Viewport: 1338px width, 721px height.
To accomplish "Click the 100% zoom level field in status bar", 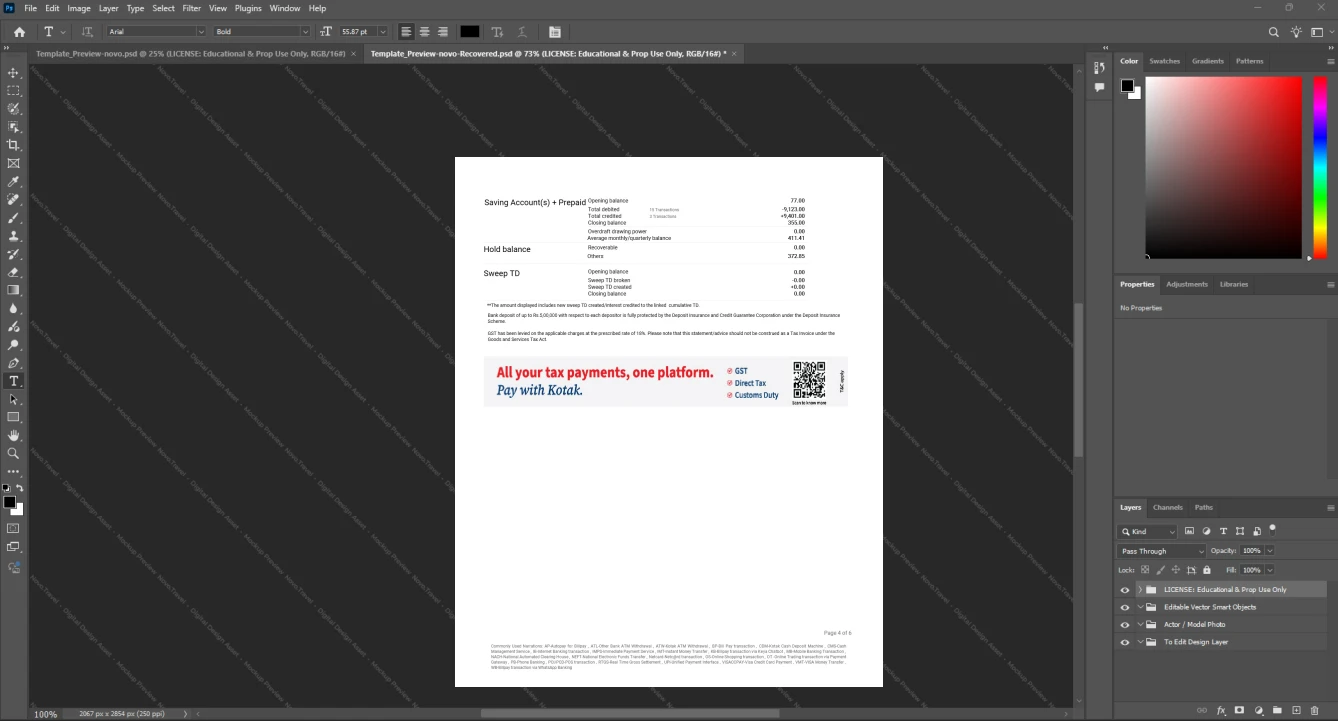I will pyautogui.click(x=46, y=714).
